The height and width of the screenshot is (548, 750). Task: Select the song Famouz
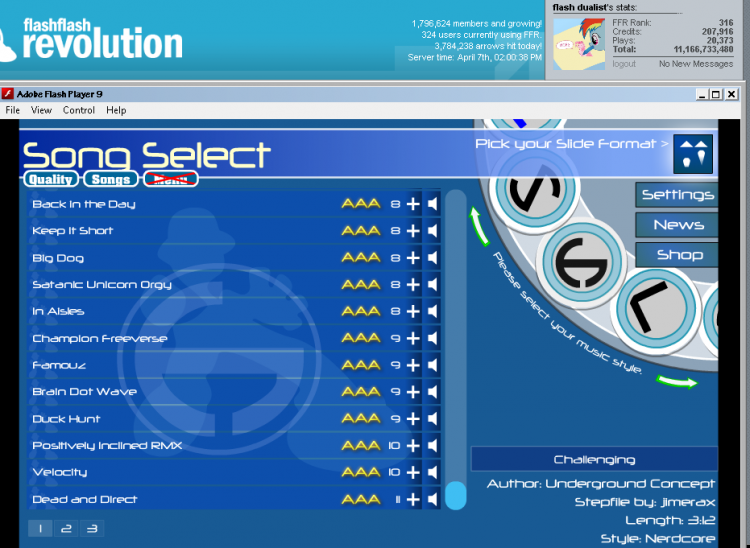[59, 365]
